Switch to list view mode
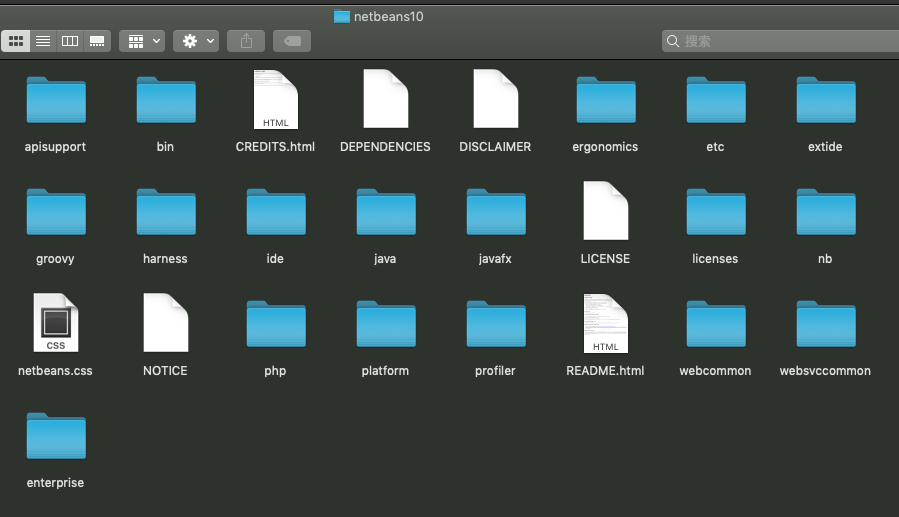 [43, 41]
